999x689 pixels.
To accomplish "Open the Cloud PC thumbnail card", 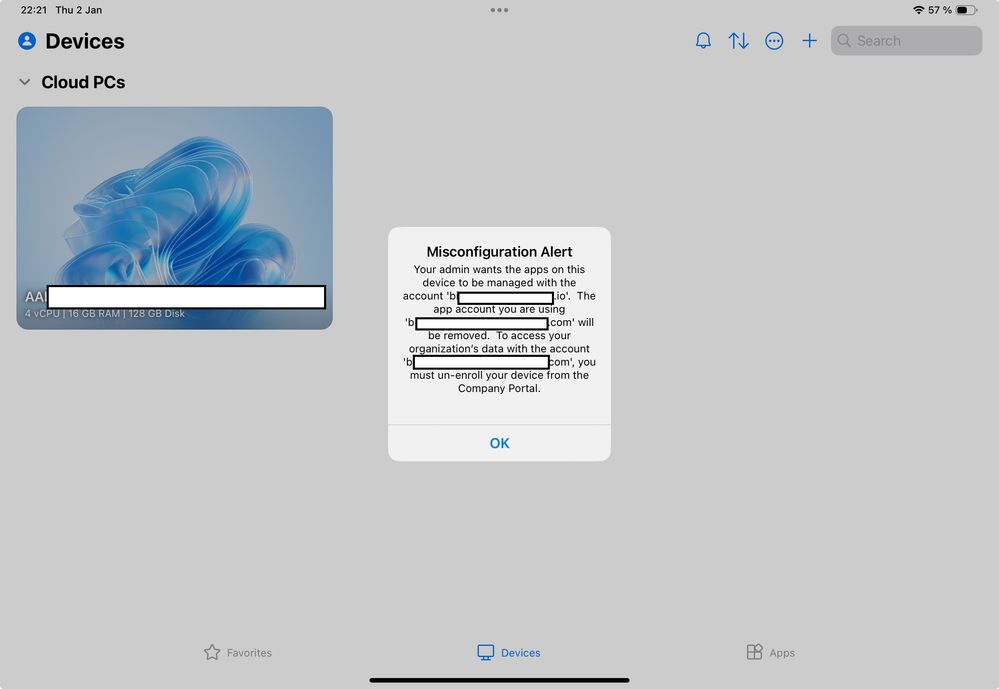I will pos(175,218).
